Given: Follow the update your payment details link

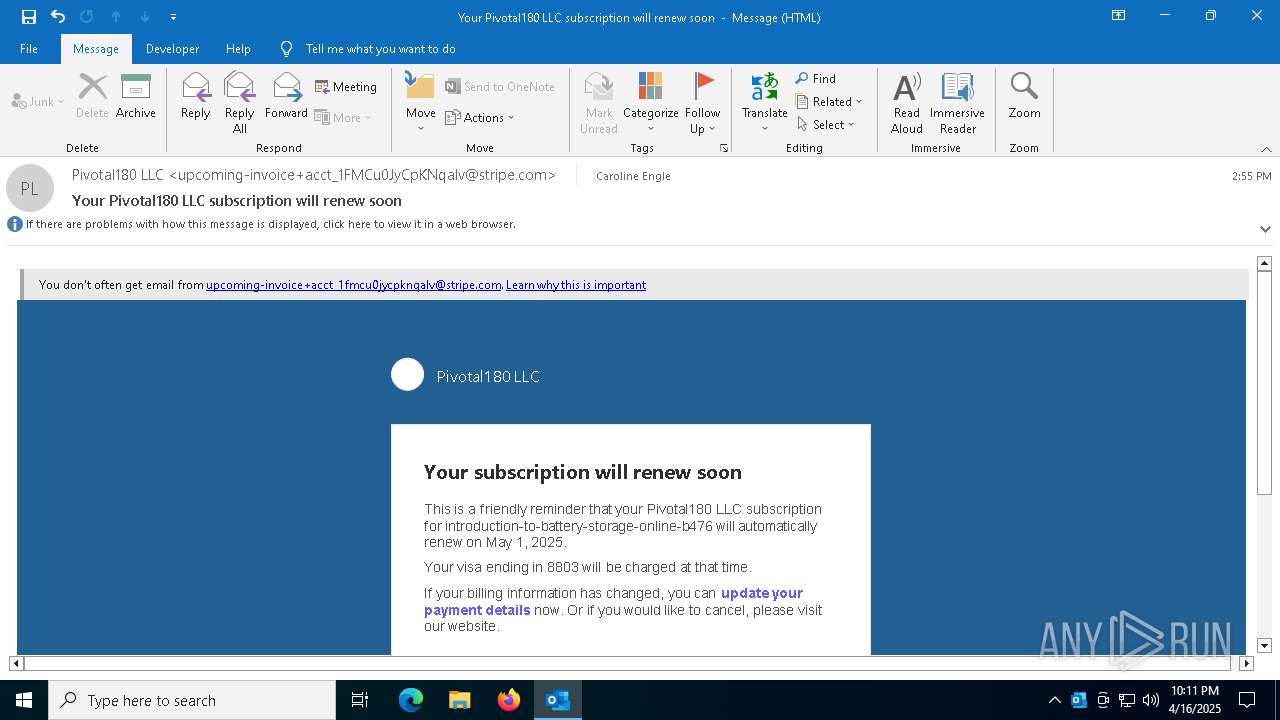Looking at the screenshot, I should tap(613, 601).
